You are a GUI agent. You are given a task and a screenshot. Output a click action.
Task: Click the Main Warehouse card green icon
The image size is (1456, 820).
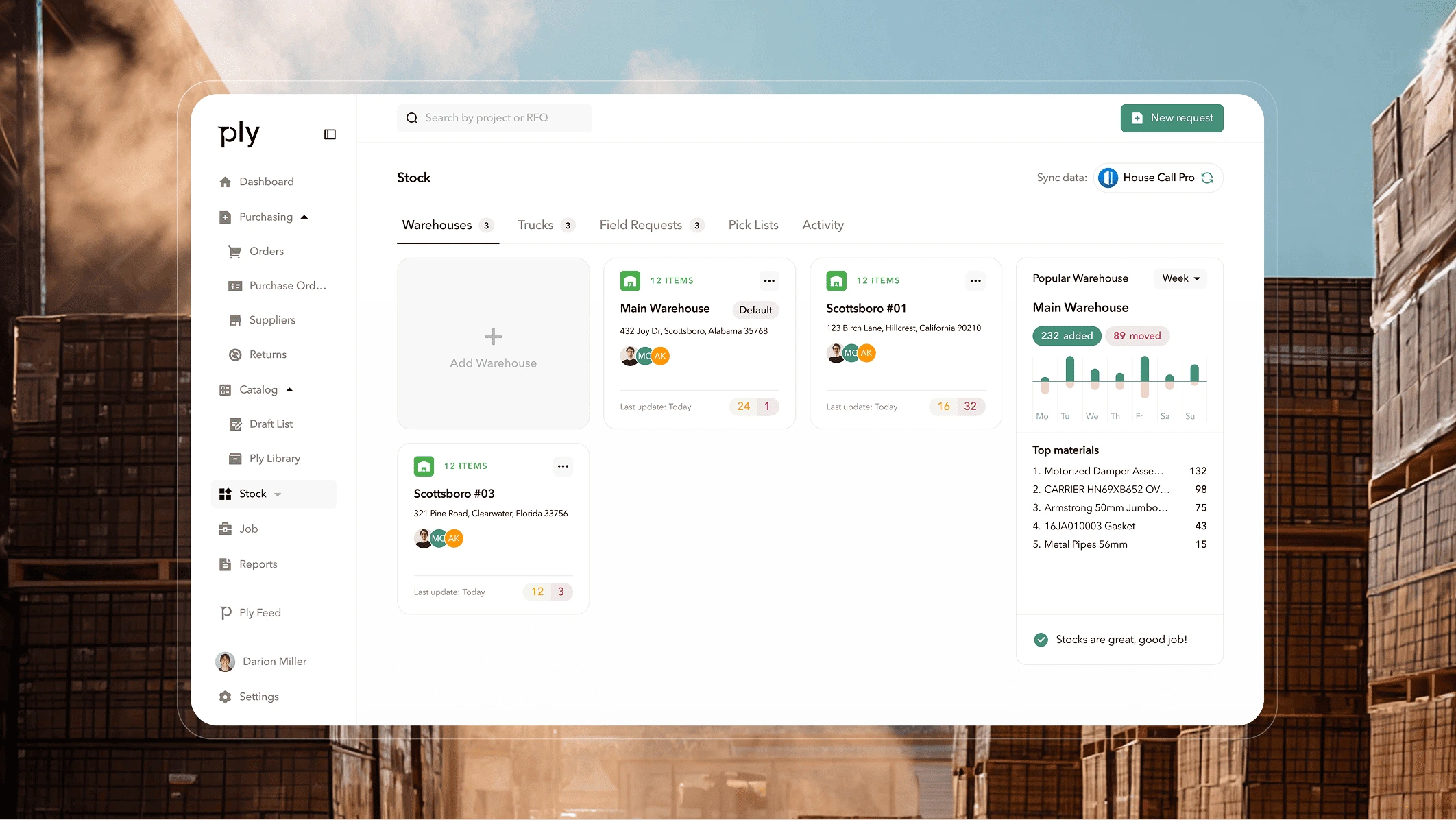click(630, 280)
